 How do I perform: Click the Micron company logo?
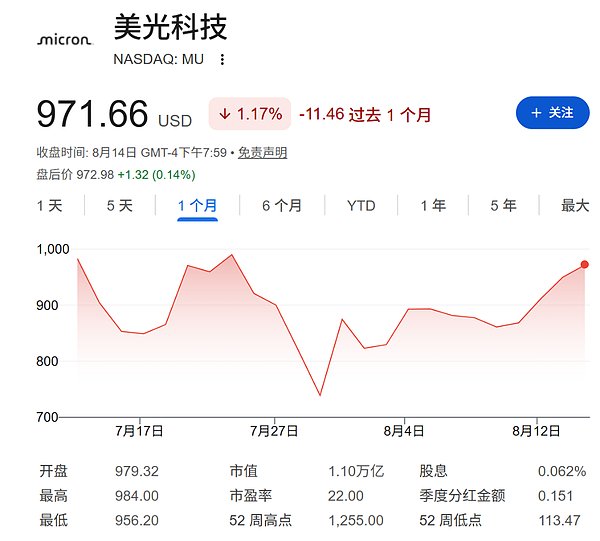(65, 40)
